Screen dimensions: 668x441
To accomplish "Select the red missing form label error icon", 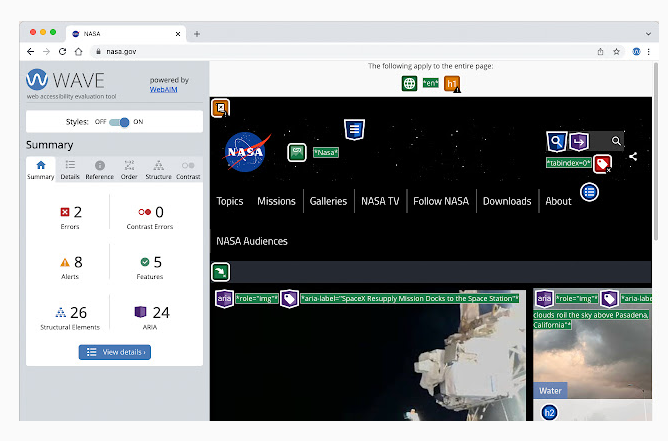I will (x=602, y=164).
